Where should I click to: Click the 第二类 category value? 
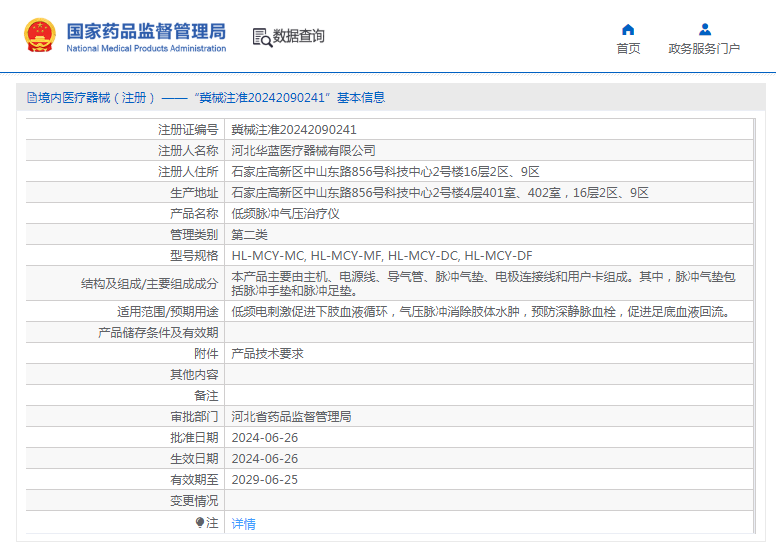249,235
